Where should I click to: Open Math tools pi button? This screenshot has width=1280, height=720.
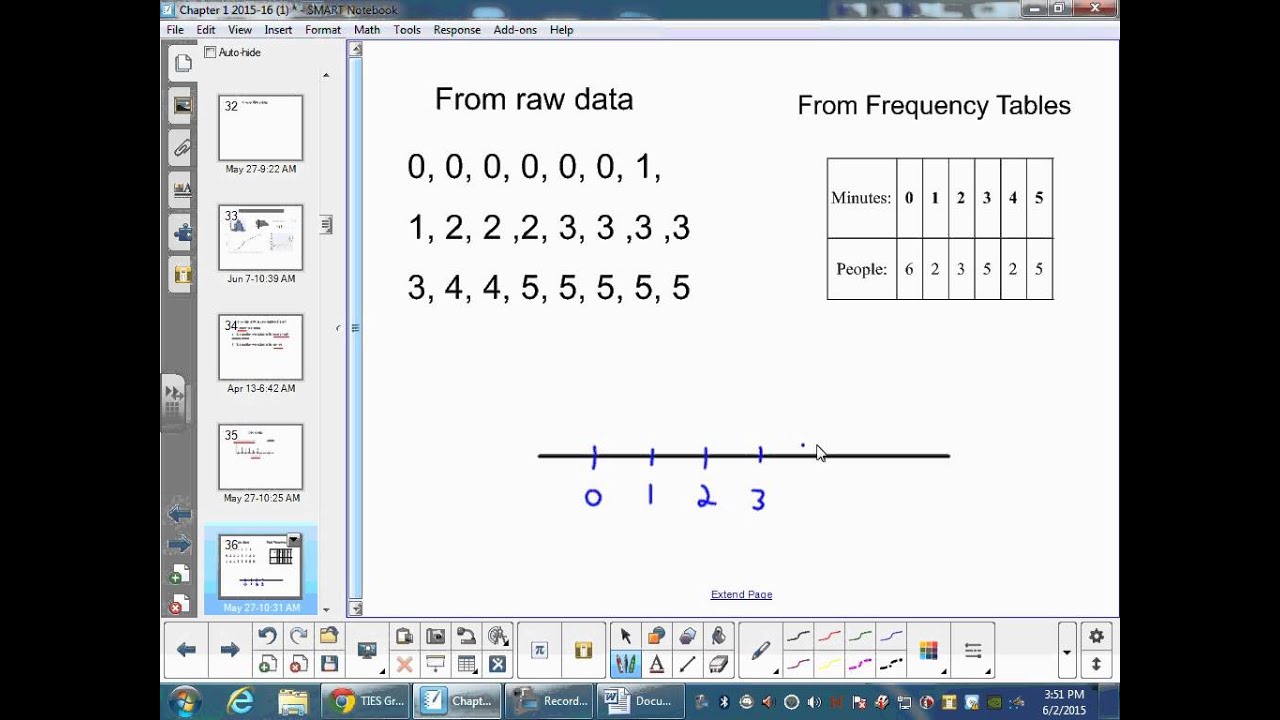coord(539,650)
